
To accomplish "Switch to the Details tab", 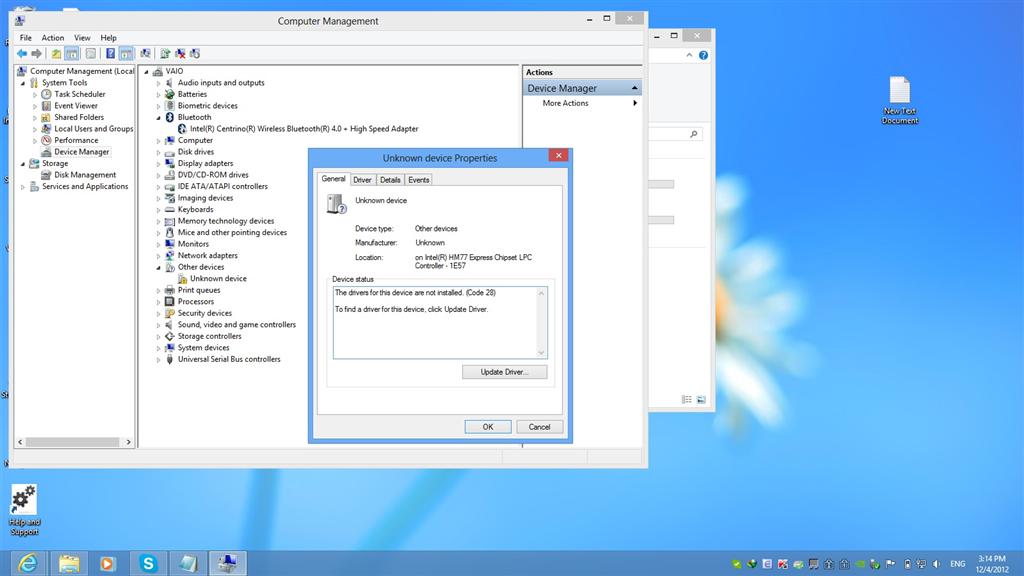I will tap(390, 180).
